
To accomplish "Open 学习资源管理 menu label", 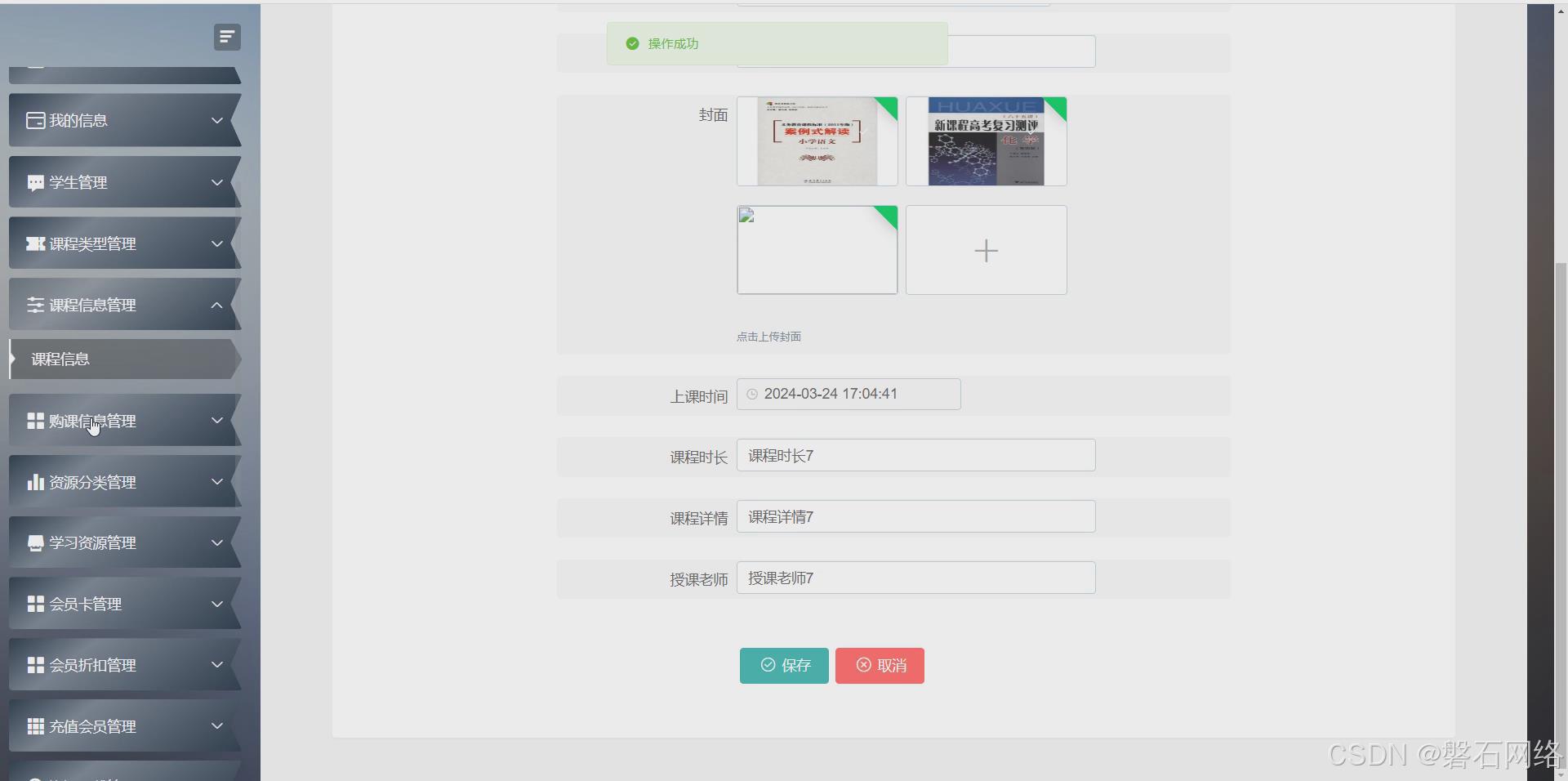I will pos(92,543).
